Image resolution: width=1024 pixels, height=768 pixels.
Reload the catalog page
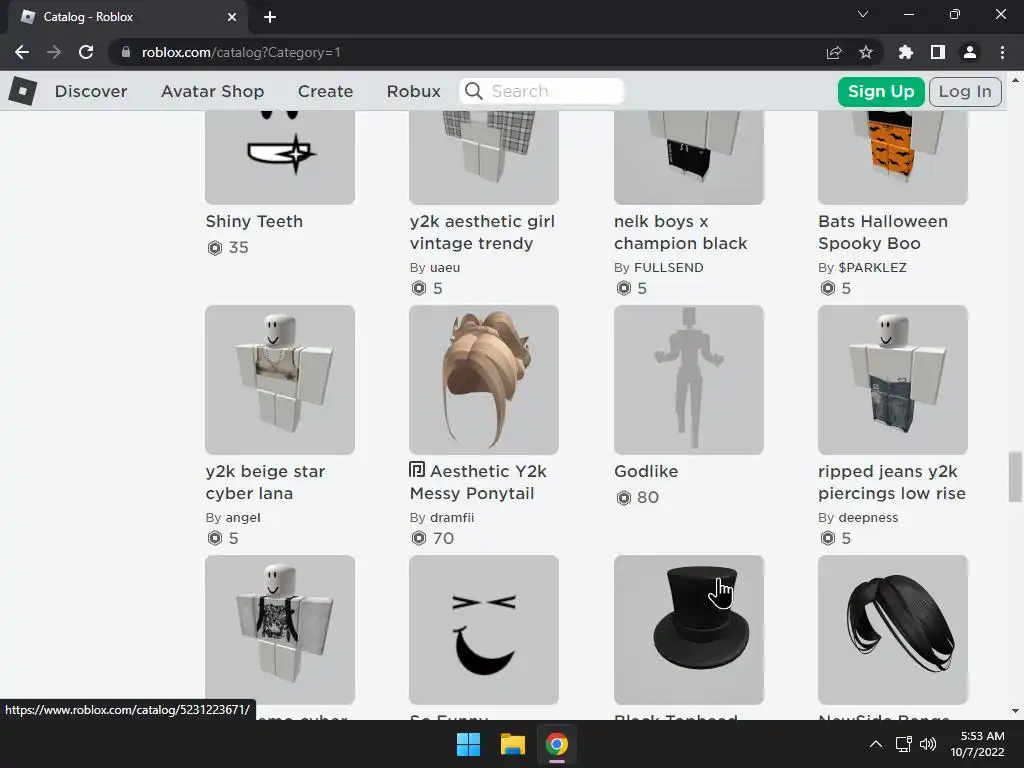coord(86,52)
